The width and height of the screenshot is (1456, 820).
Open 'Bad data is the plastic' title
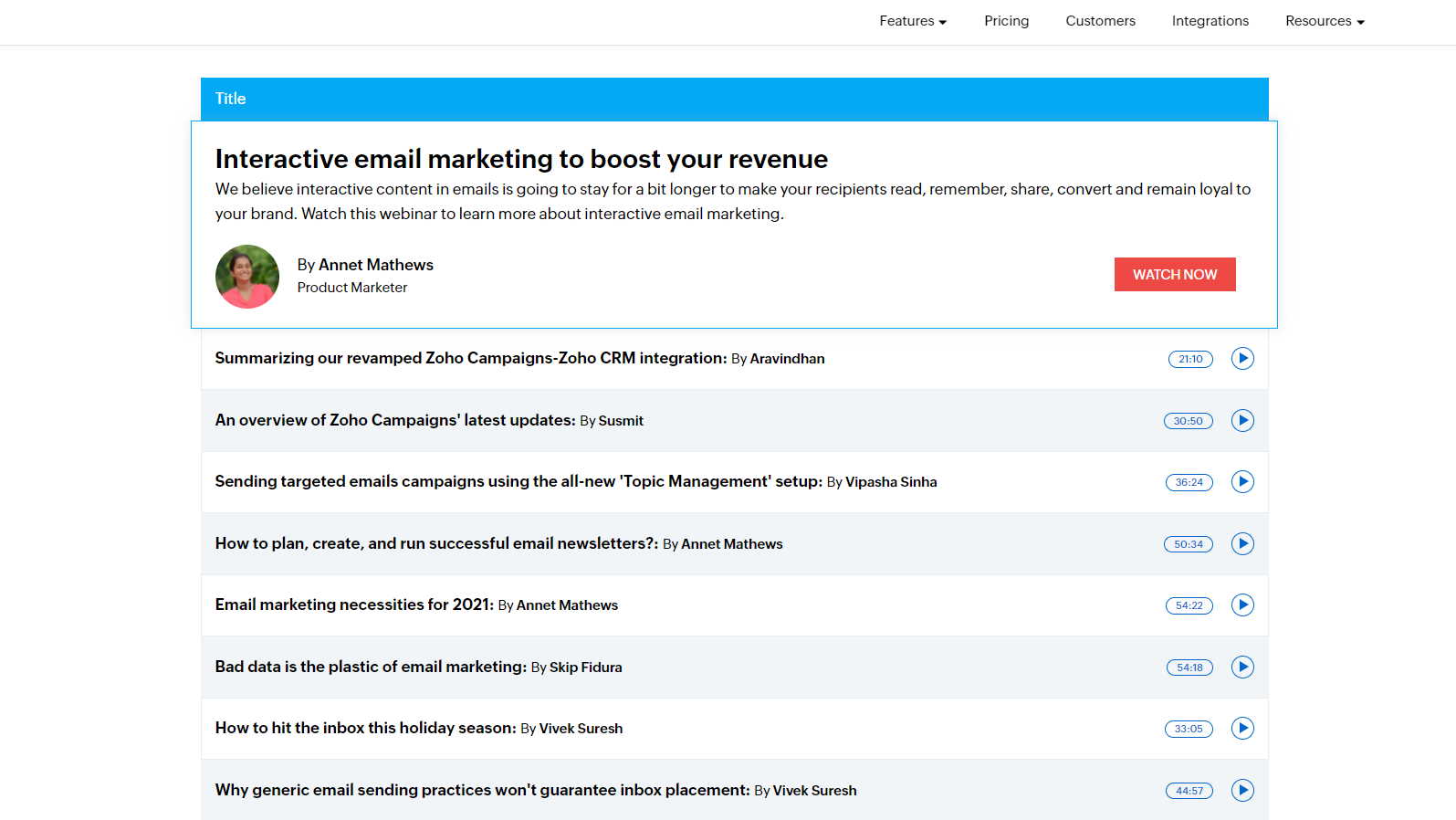(371, 667)
